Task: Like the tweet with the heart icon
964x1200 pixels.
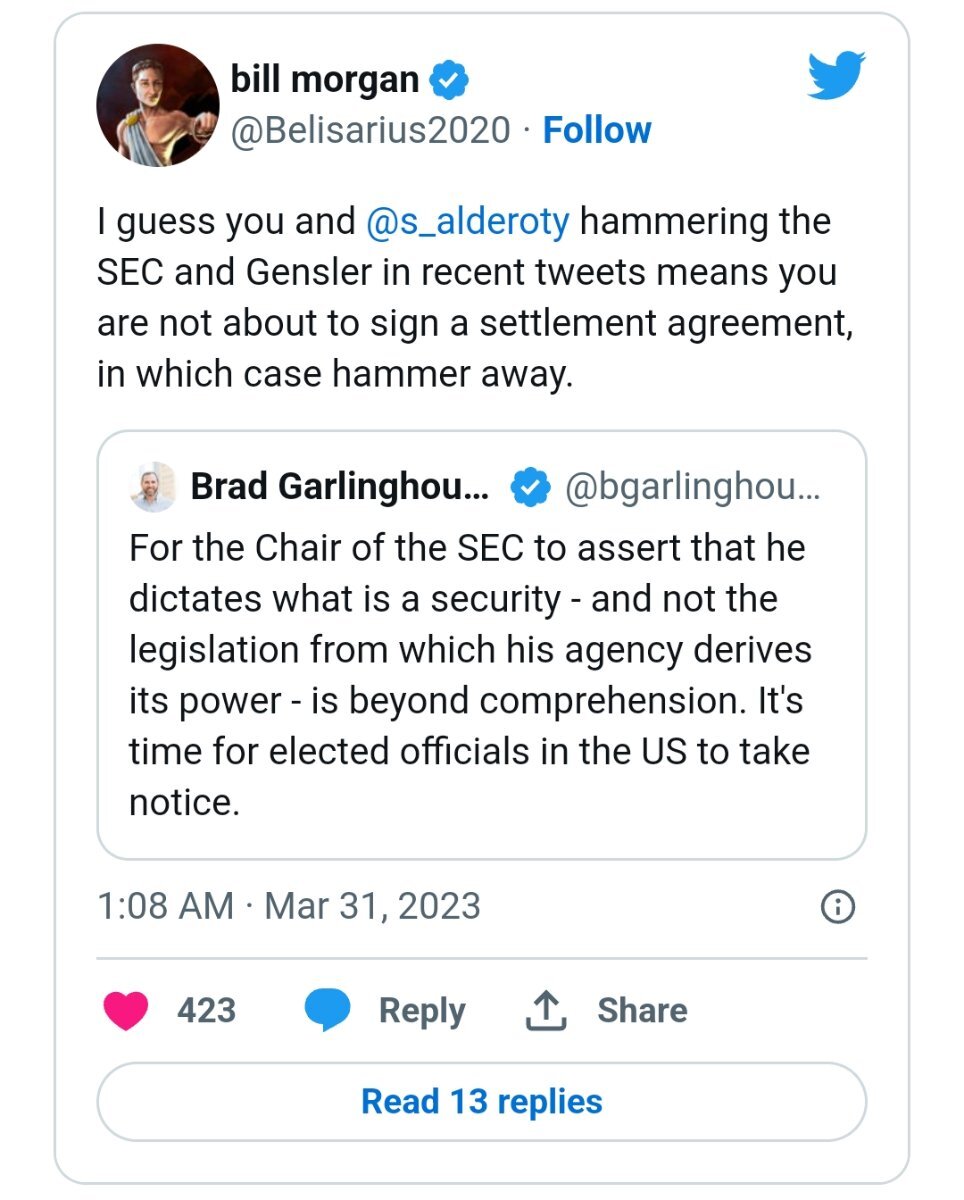Action: tap(125, 1010)
